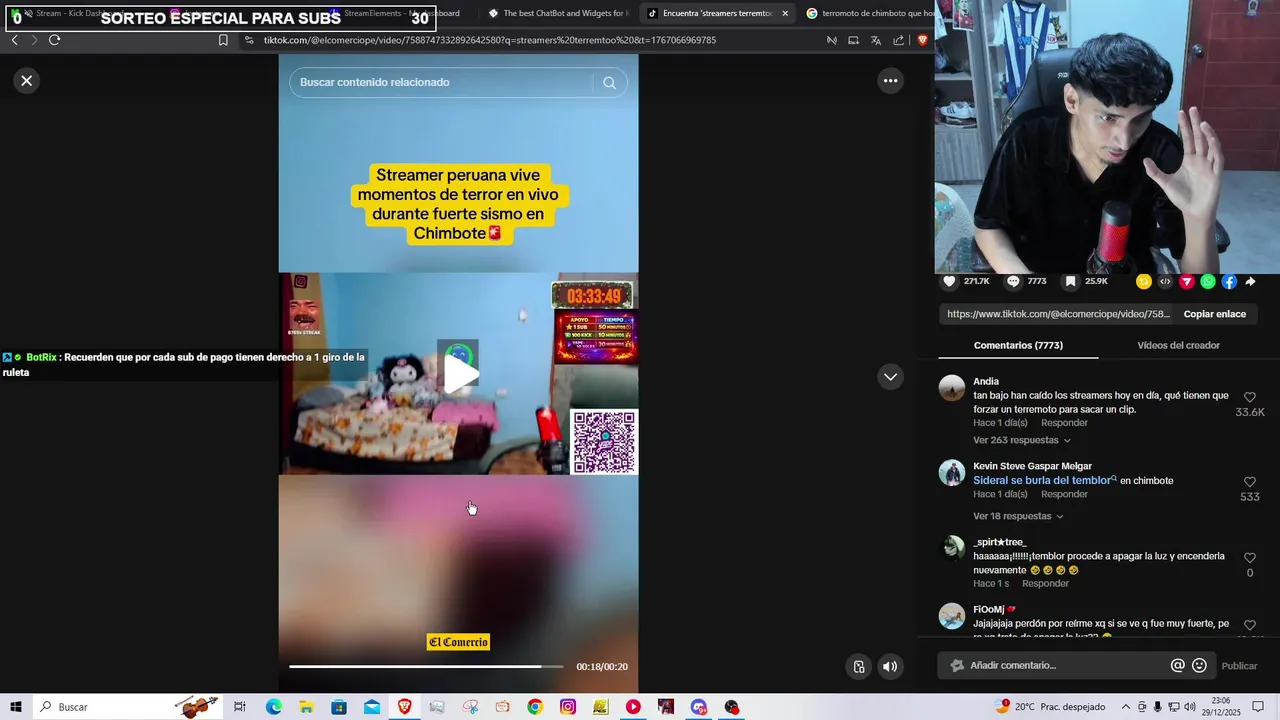Open Instagram from taskbar
The height and width of the screenshot is (720, 1280).
pos(568,707)
